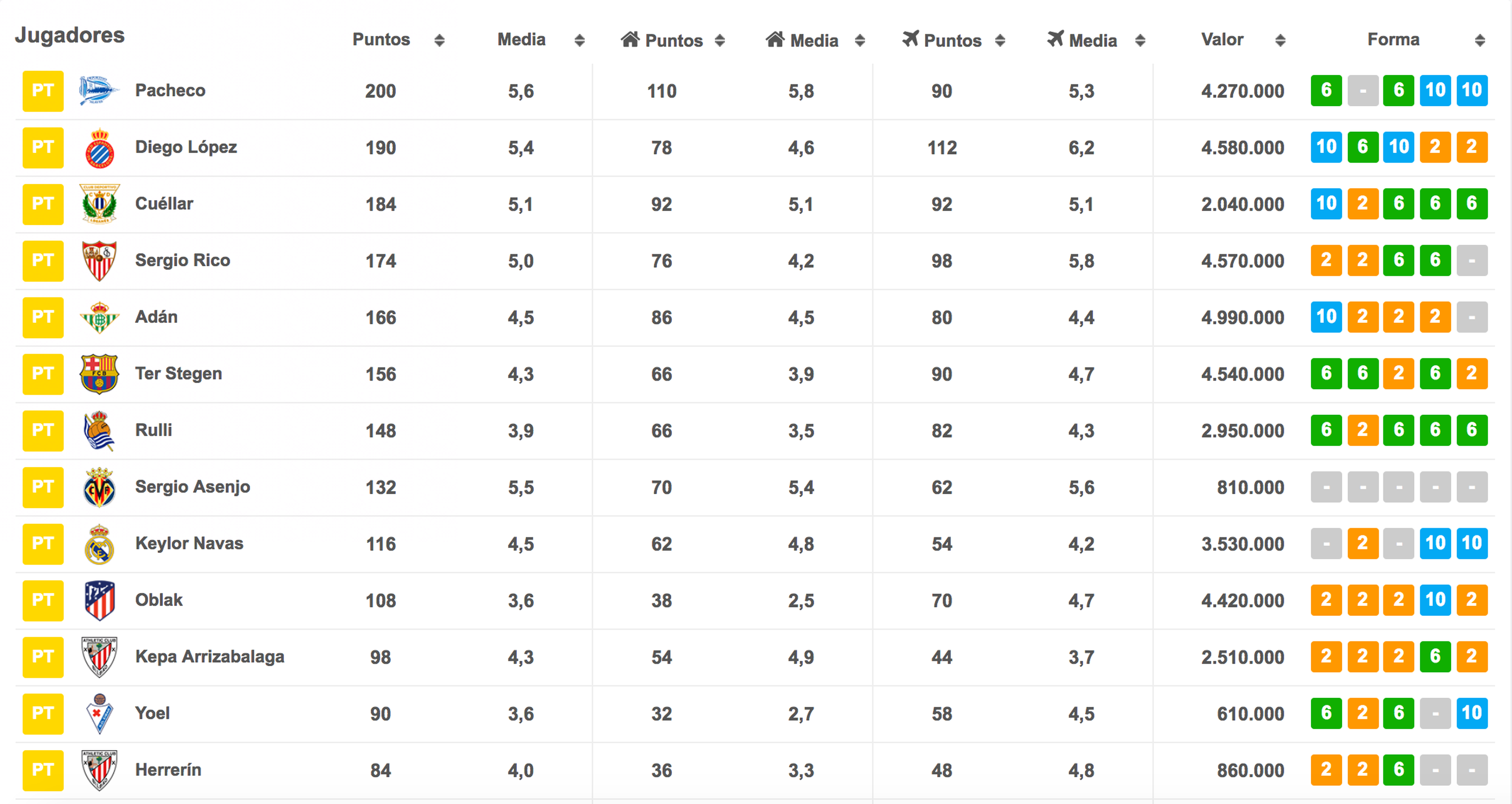Sort by Valor column arrows

tap(1280, 40)
